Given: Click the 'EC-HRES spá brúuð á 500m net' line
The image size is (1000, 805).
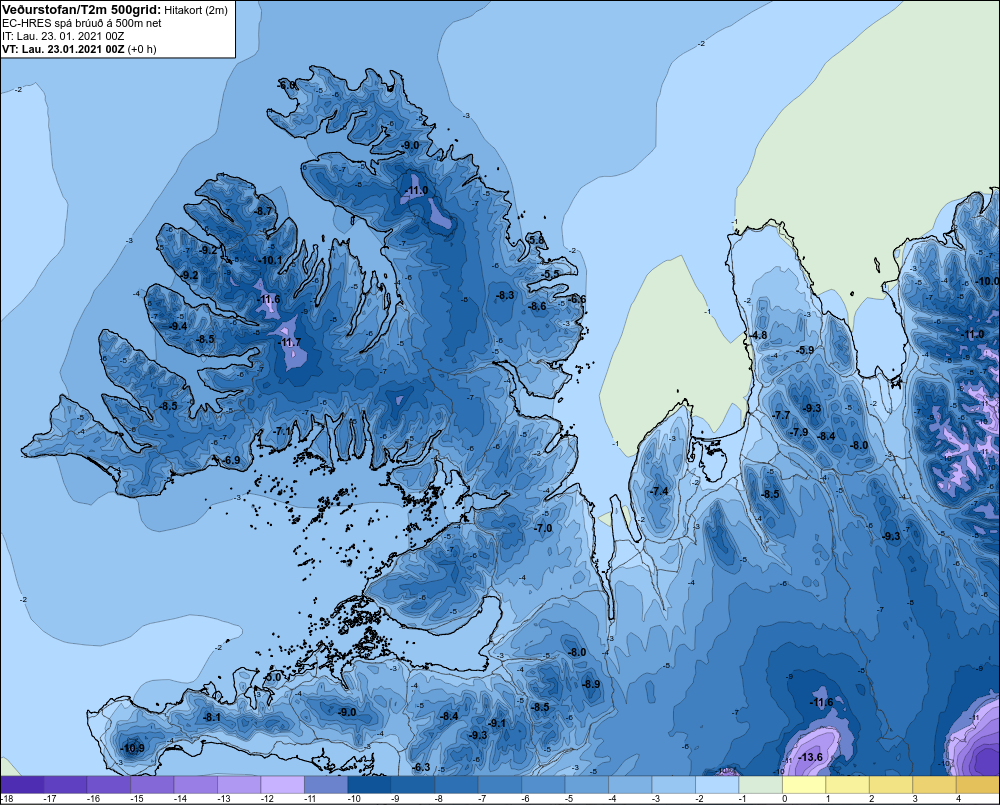Looking at the screenshot, I should [x=82, y=23].
